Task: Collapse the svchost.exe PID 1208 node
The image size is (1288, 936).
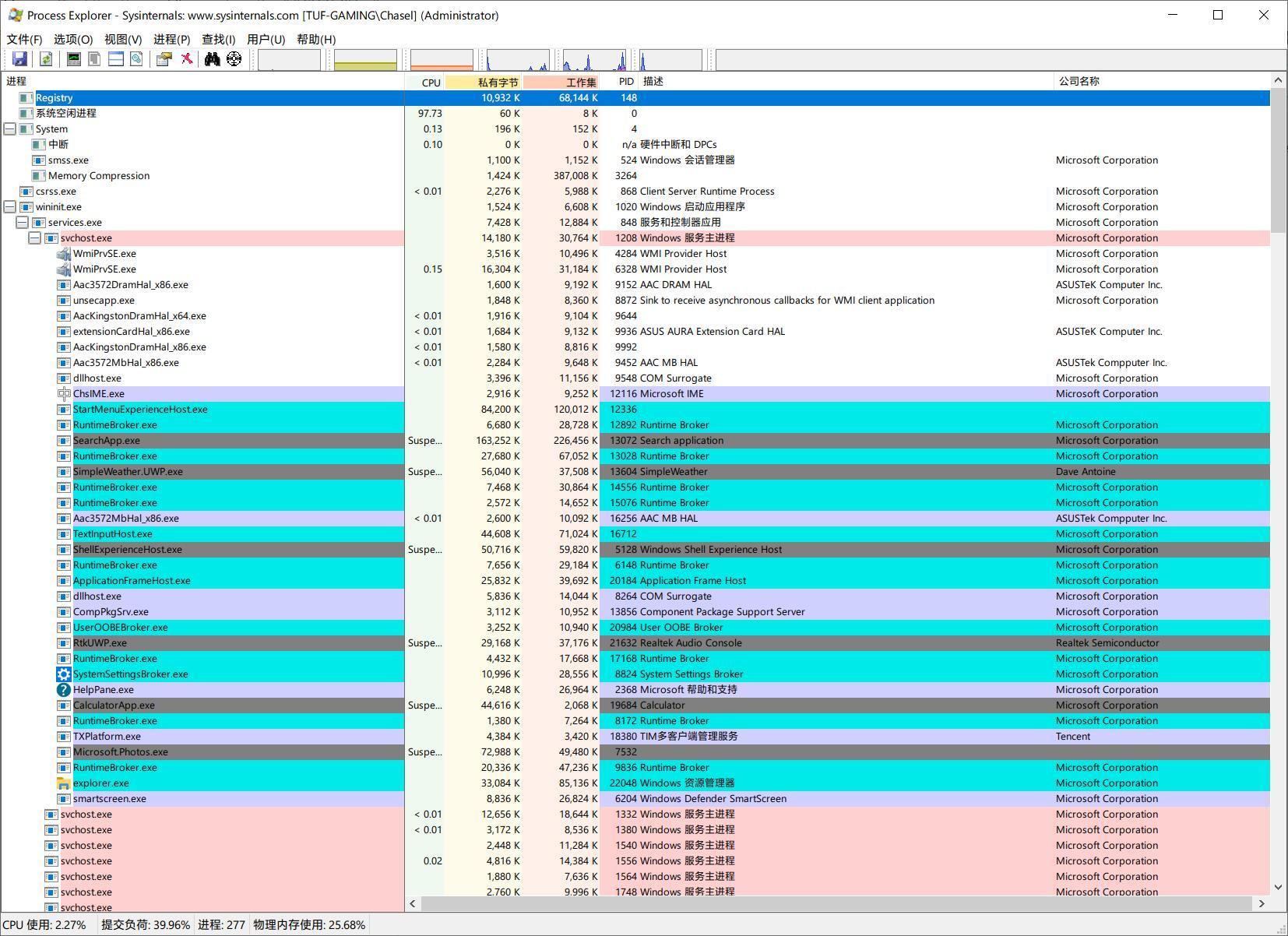Action: coord(35,238)
